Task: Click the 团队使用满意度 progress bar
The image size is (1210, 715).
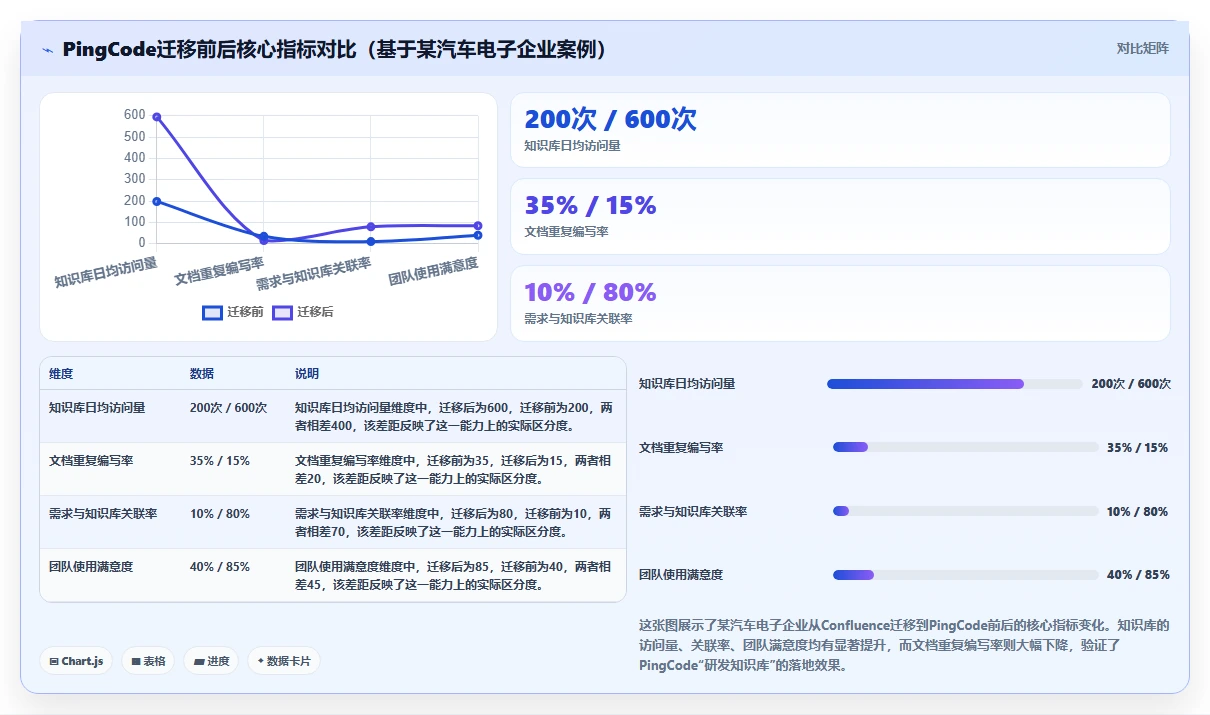Action: (x=965, y=575)
